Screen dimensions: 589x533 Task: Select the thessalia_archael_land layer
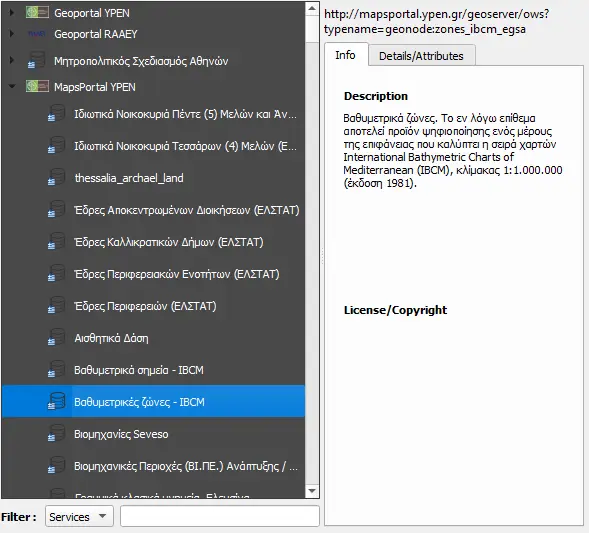click(129, 178)
